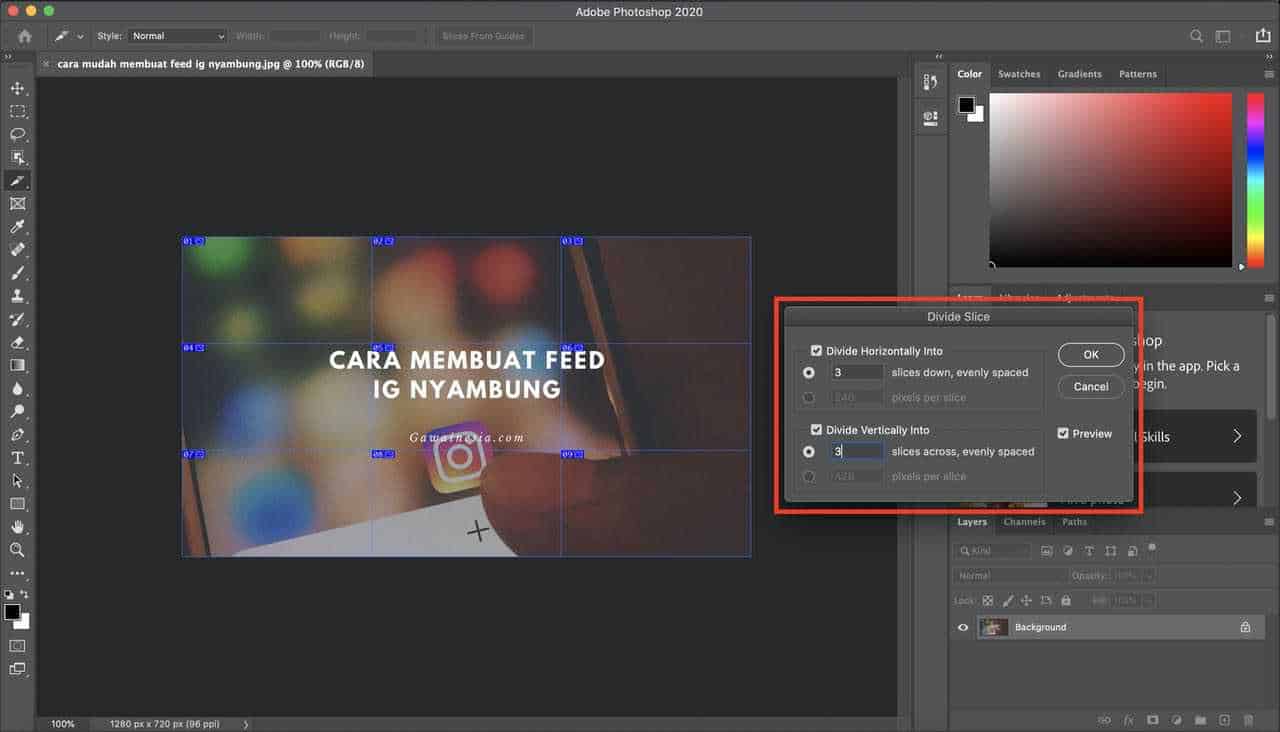Open Edit Toolbar three-dots icon

tap(17, 573)
